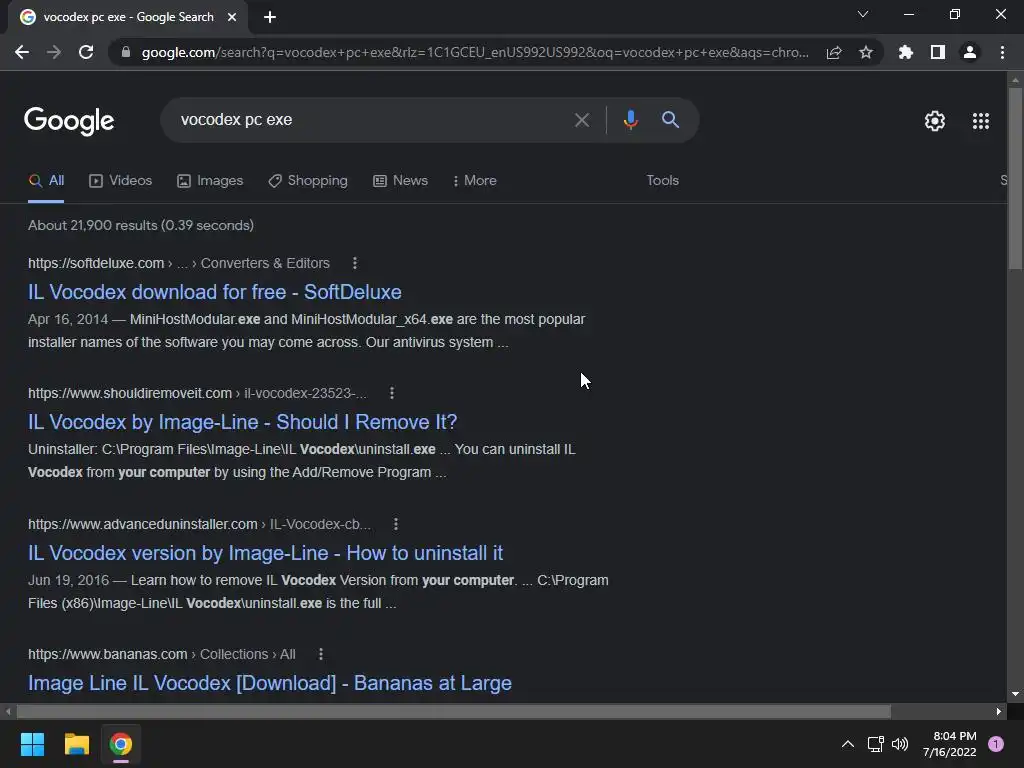The height and width of the screenshot is (768, 1024).
Task: Open the clock showing 8:04 PM
Action: tap(950, 744)
